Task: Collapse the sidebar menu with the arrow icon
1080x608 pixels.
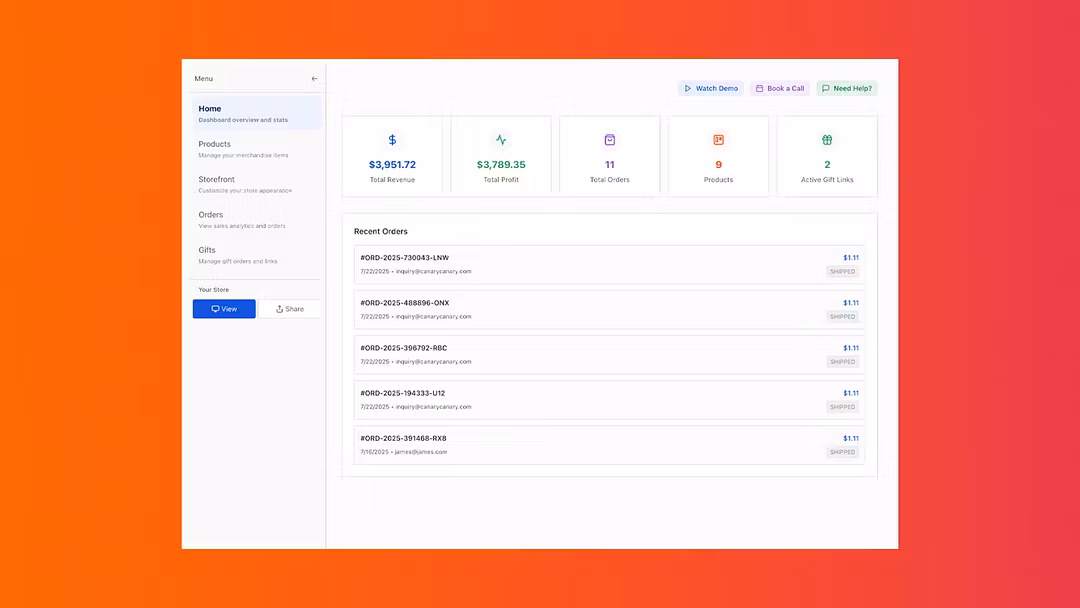Action: (x=314, y=79)
